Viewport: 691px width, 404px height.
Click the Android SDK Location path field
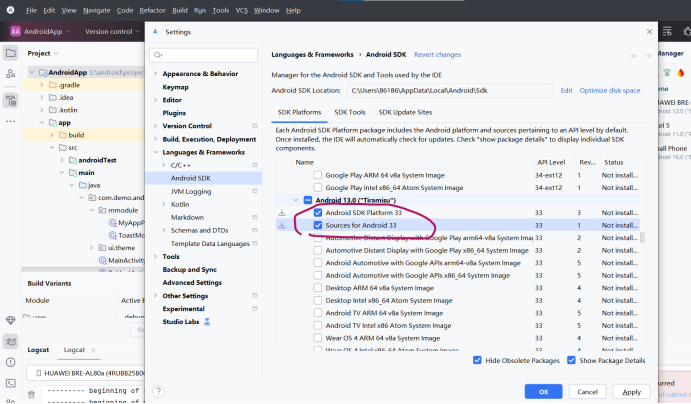point(450,90)
